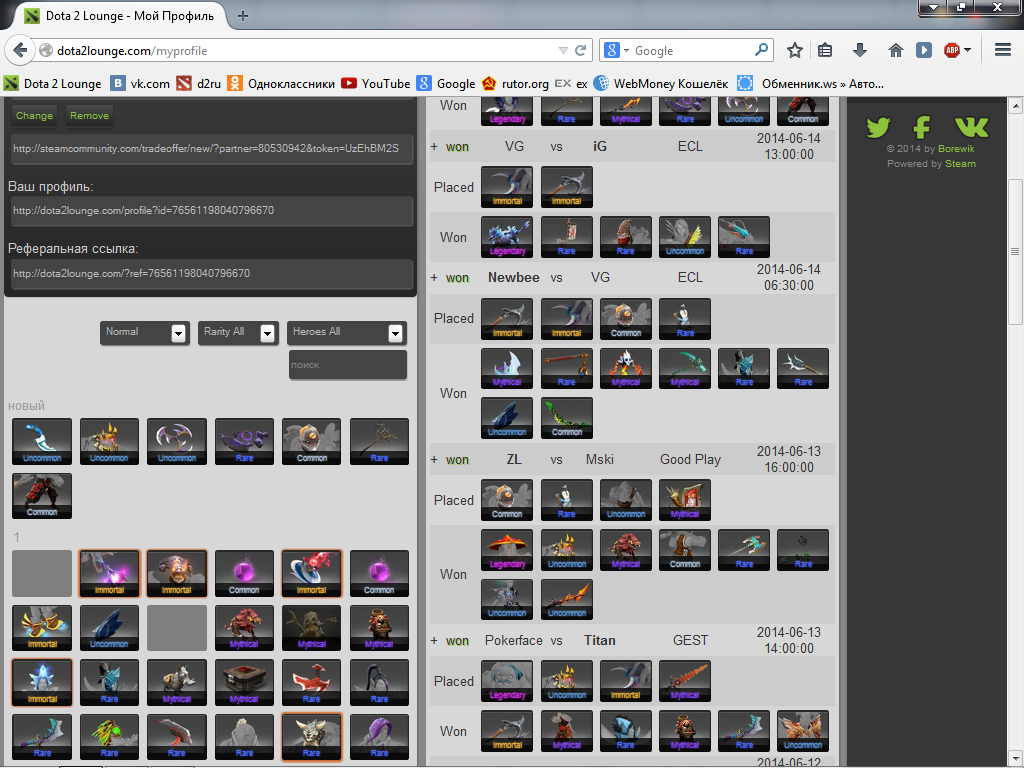Screen dimensions: 1024x768
Task: Select the Legendary item placed in Pokerface vs Titan
Action: (x=507, y=681)
